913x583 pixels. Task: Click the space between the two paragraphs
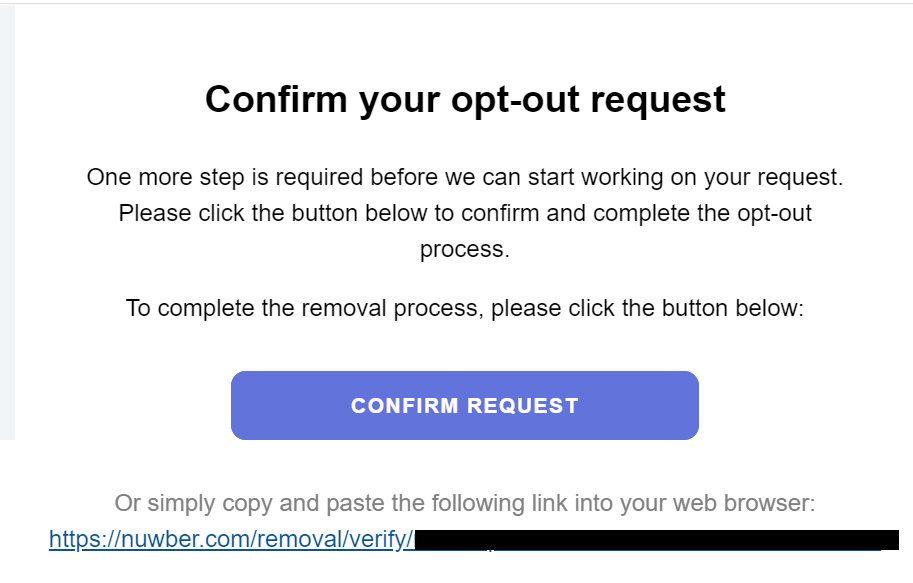[x=465, y=275]
